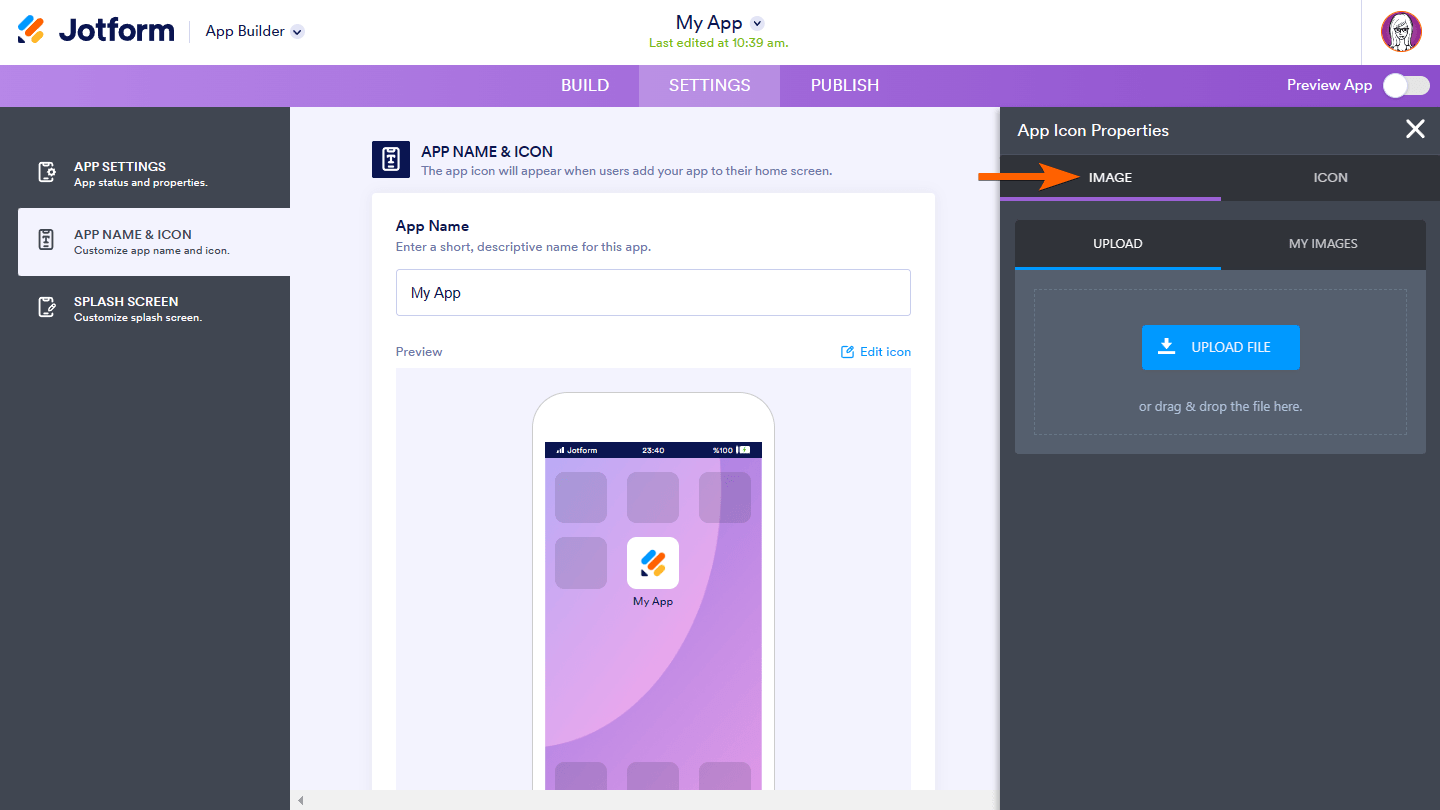Viewport: 1440px width, 810px height.
Task: Click the 'My App' label under preview icon
Action: 653,602
